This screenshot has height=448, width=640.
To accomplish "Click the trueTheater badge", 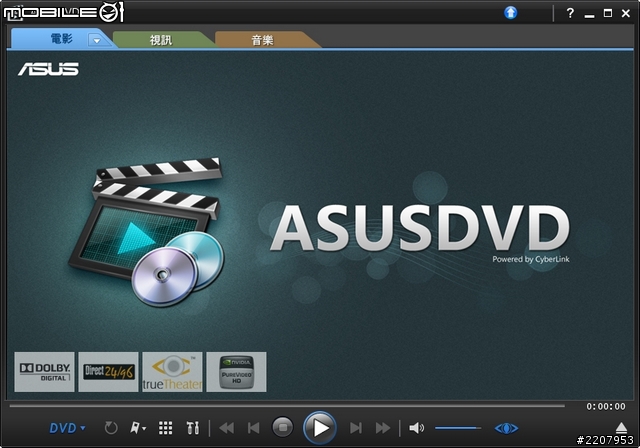I will pos(172,372).
